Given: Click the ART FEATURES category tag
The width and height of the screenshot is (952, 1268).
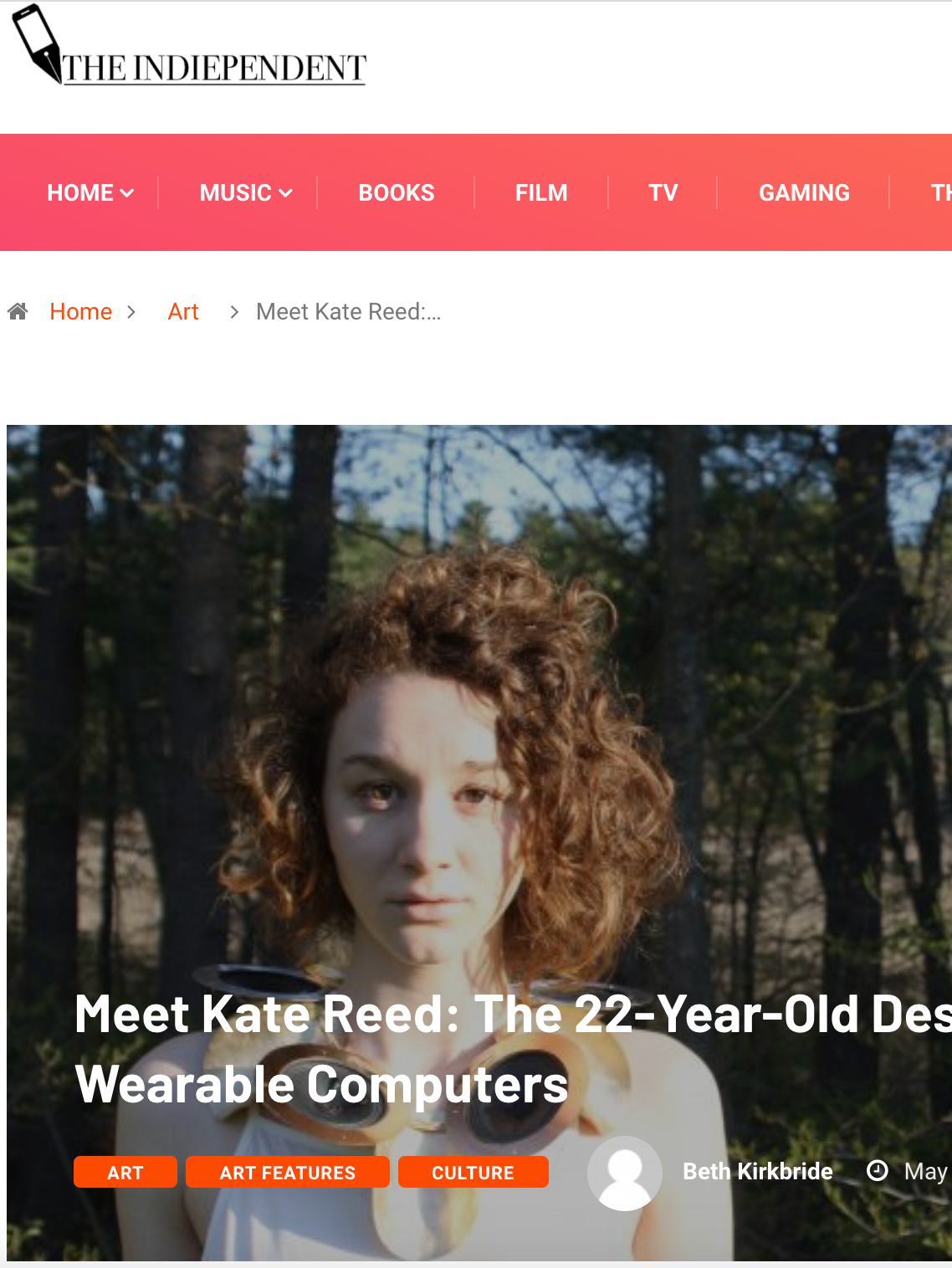Looking at the screenshot, I should [288, 1172].
